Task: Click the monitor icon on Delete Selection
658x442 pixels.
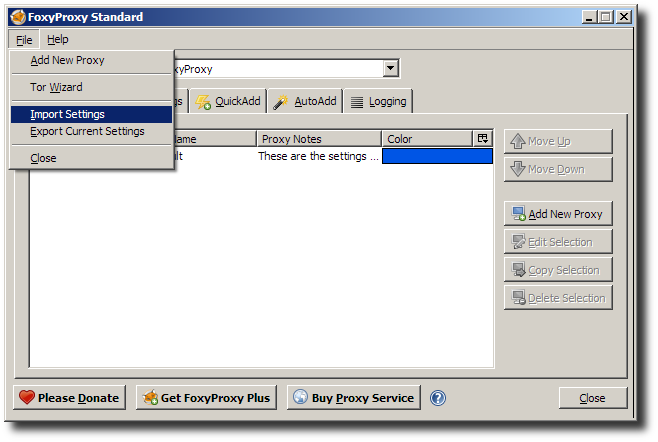Action: (519, 298)
